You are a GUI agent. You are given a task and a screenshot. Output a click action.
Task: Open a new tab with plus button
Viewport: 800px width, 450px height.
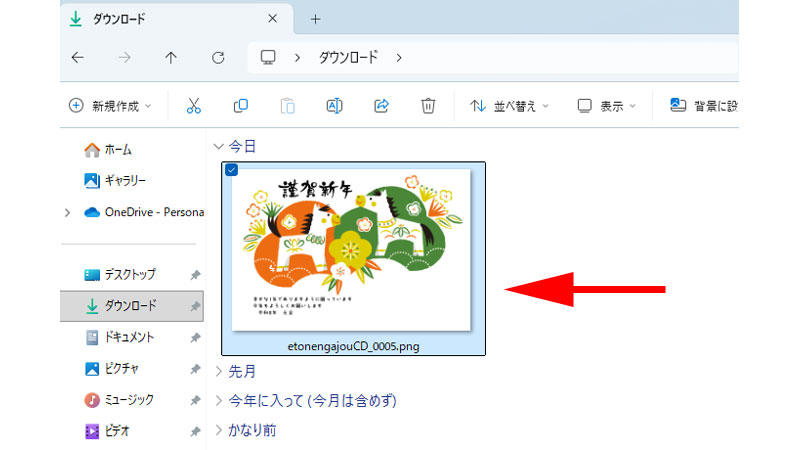tap(315, 19)
